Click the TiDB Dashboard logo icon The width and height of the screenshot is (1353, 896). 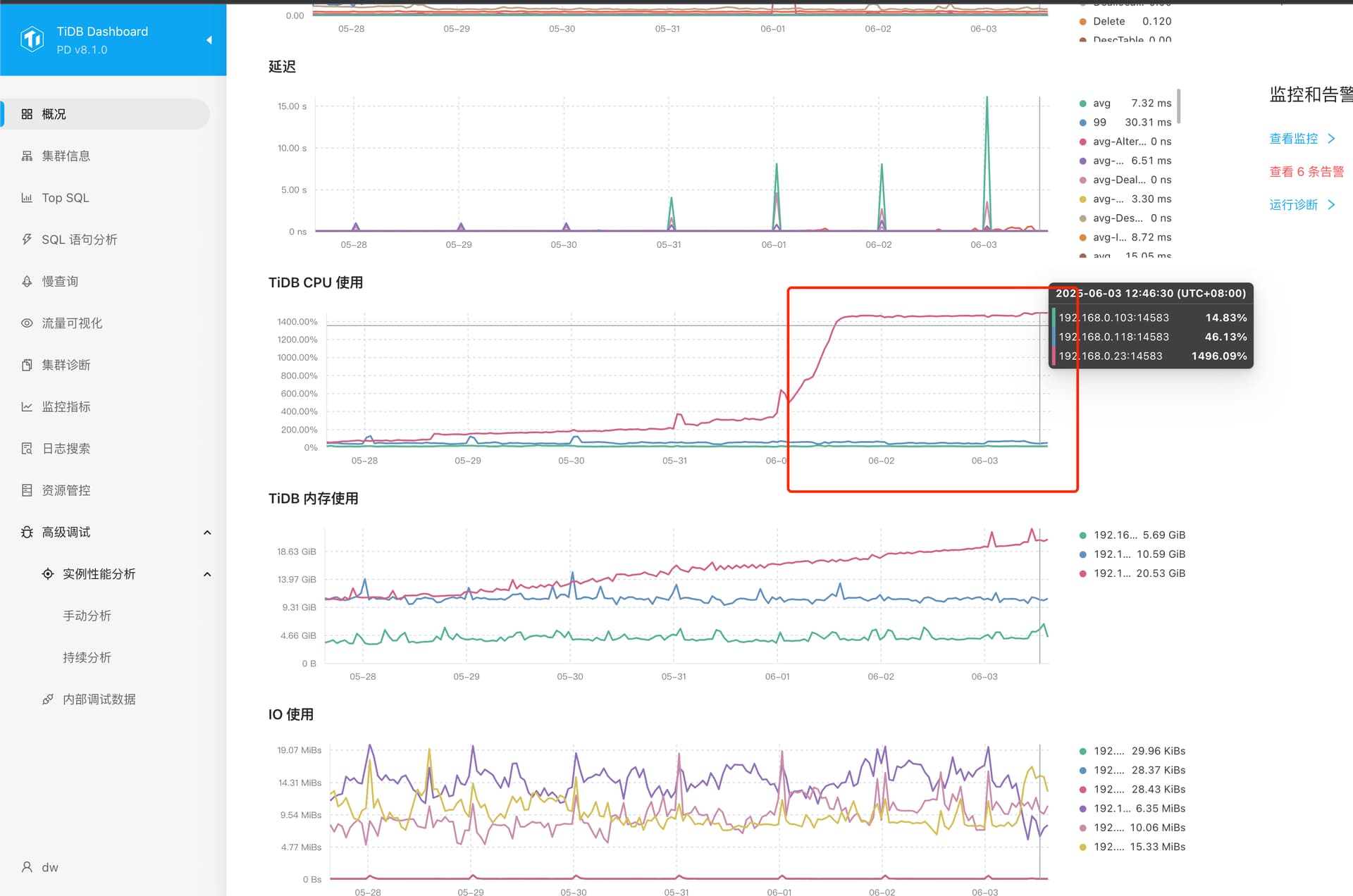(x=32, y=39)
